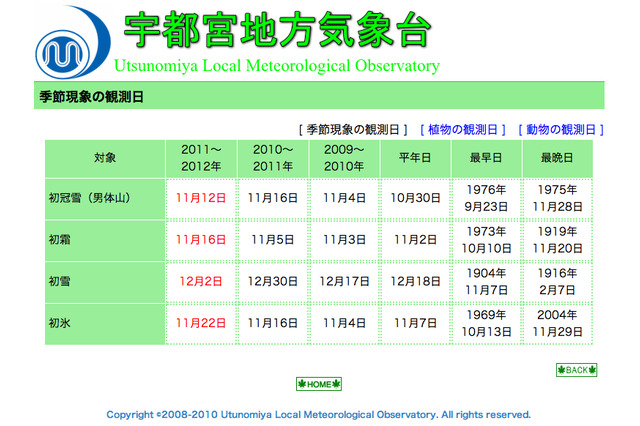Image resolution: width=640 pixels, height=426 pixels.
Task: Select the 最早日 column header
Action: (486, 158)
